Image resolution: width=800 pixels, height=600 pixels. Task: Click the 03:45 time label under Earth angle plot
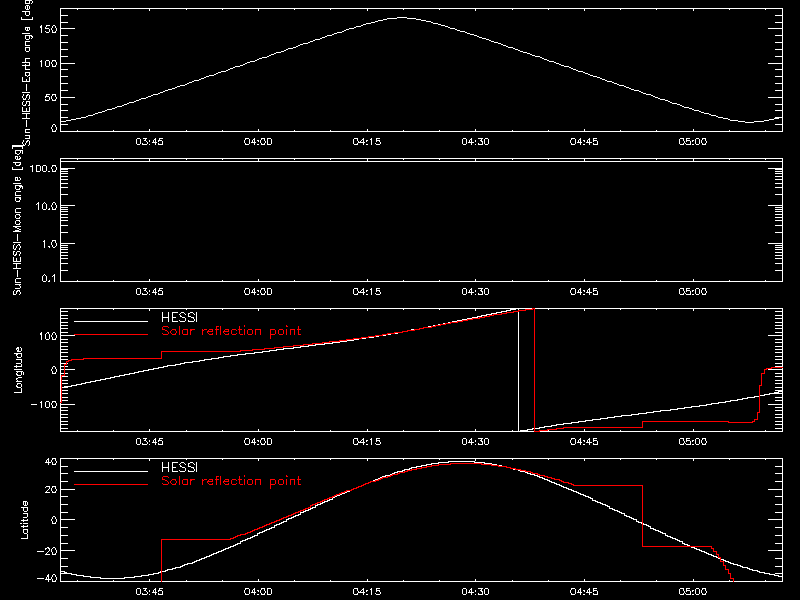[x=149, y=141]
